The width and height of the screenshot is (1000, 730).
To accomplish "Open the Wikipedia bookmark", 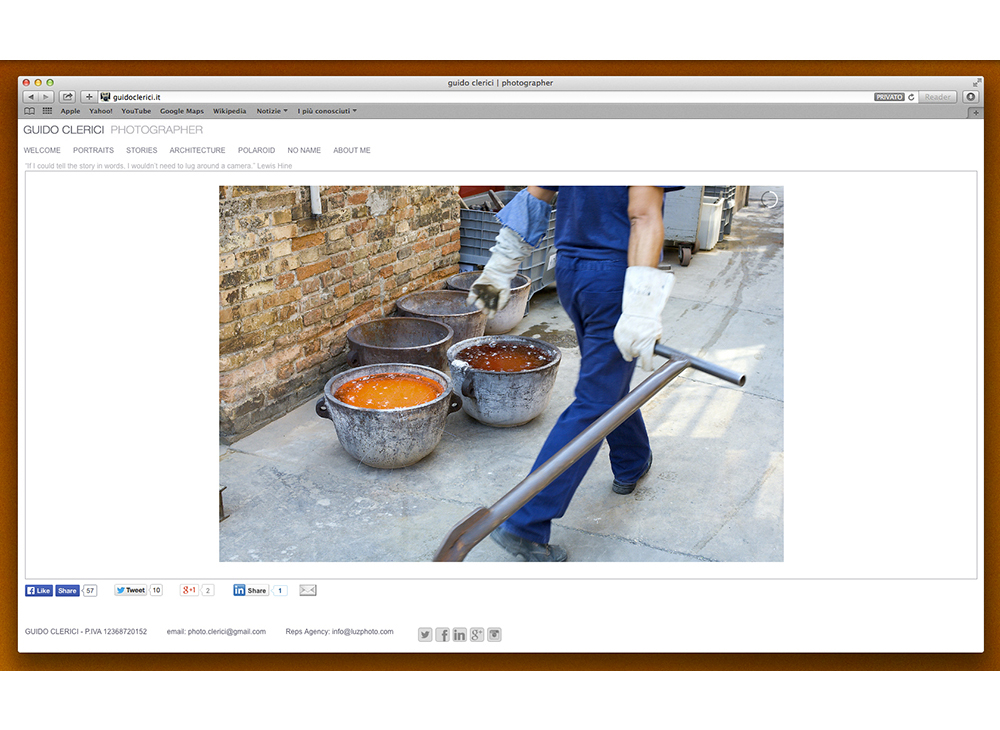I will click(x=230, y=111).
